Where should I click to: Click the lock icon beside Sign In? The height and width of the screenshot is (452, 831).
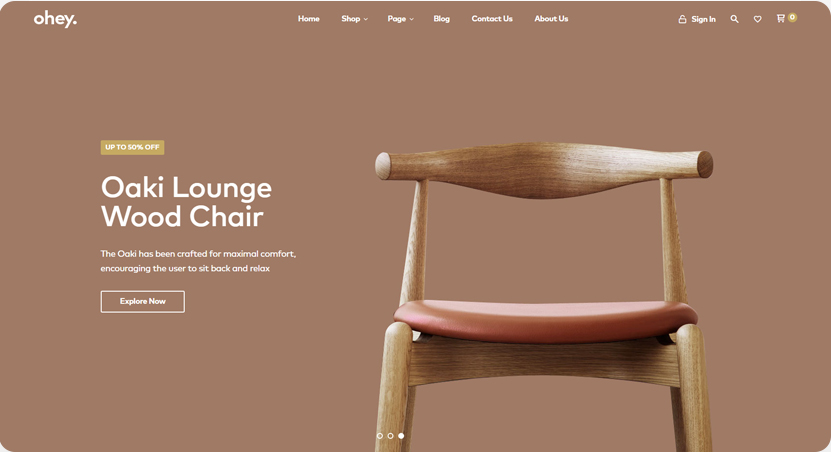[682, 19]
